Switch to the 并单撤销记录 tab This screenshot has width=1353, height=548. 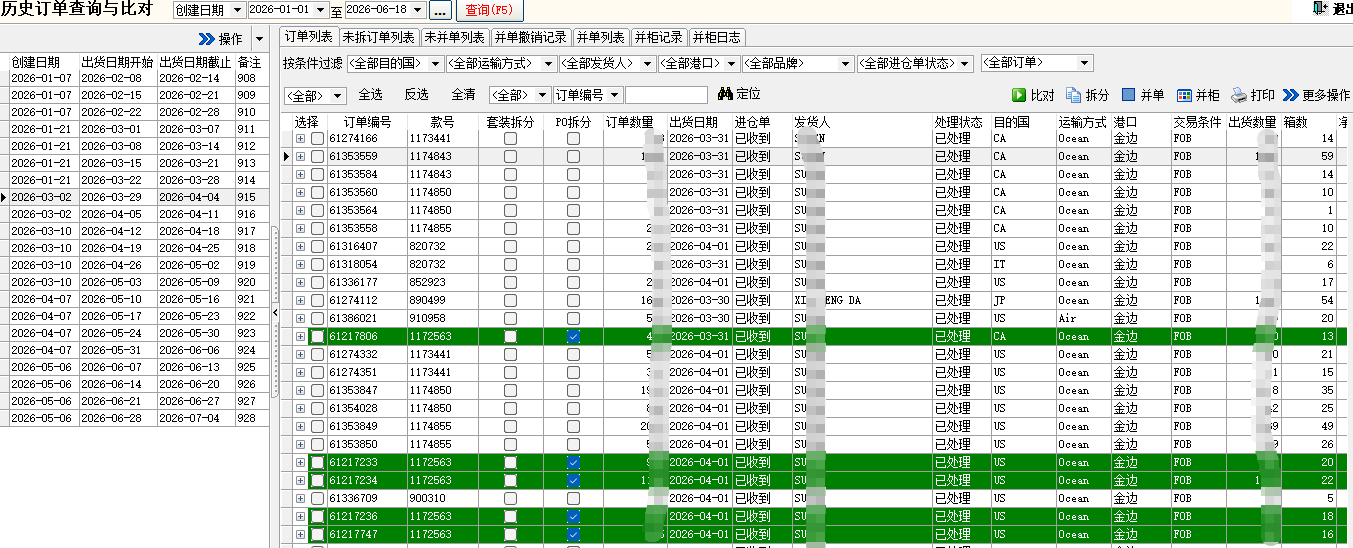pyautogui.click(x=530, y=37)
